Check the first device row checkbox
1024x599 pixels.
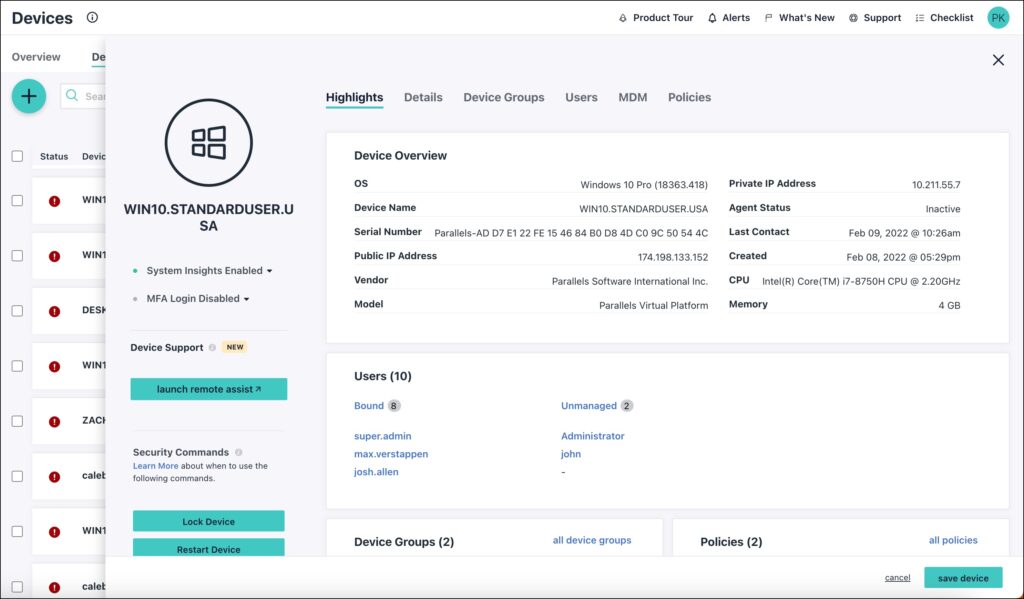pos(17,200)
